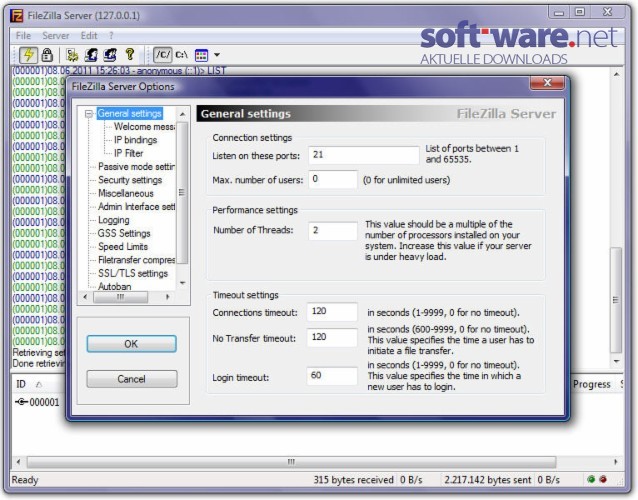Click OK in Server Options dialog
638x500 pixels.
point(131,344)
